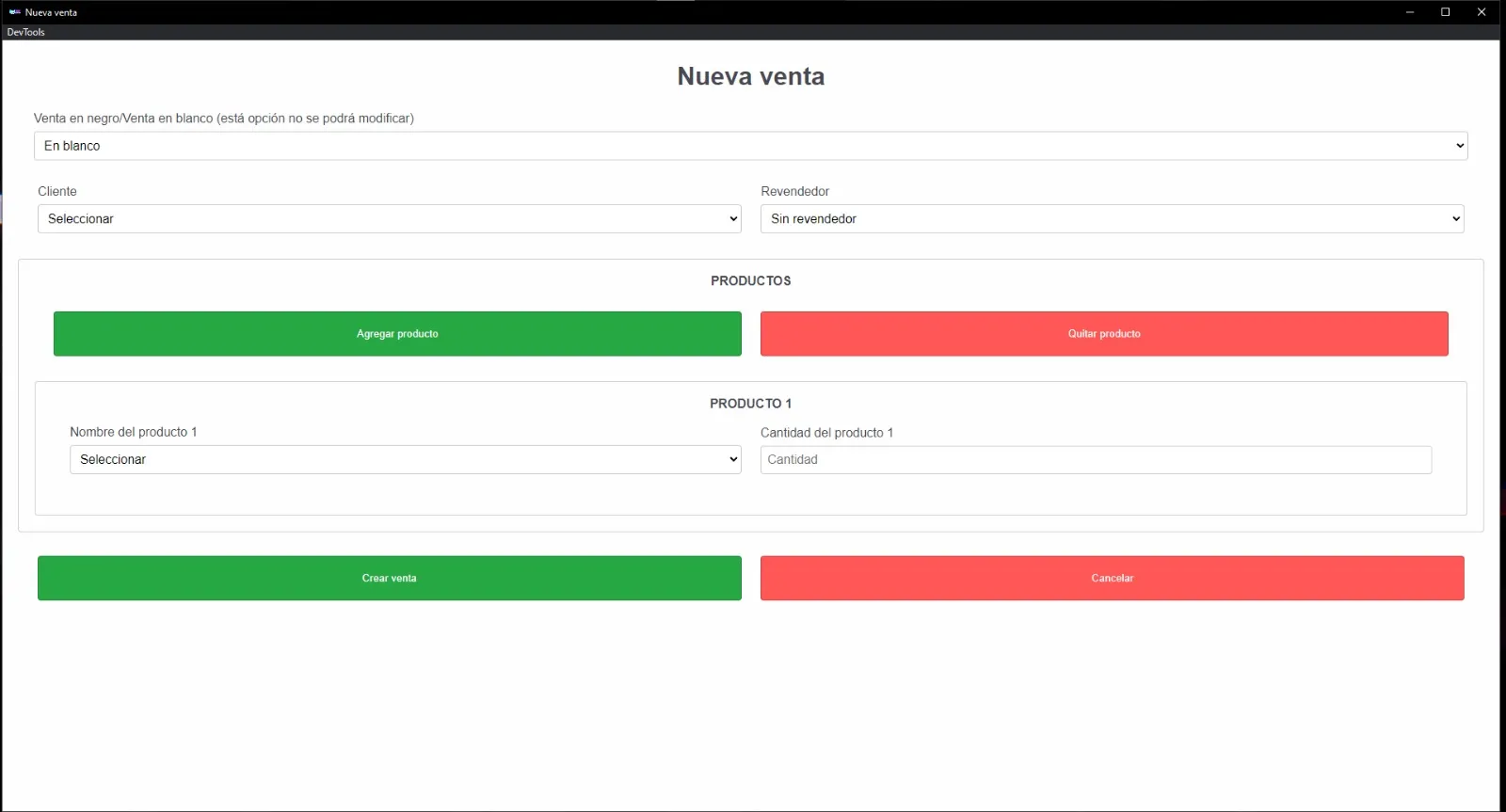Click the Cliente label

coord(57,191)
